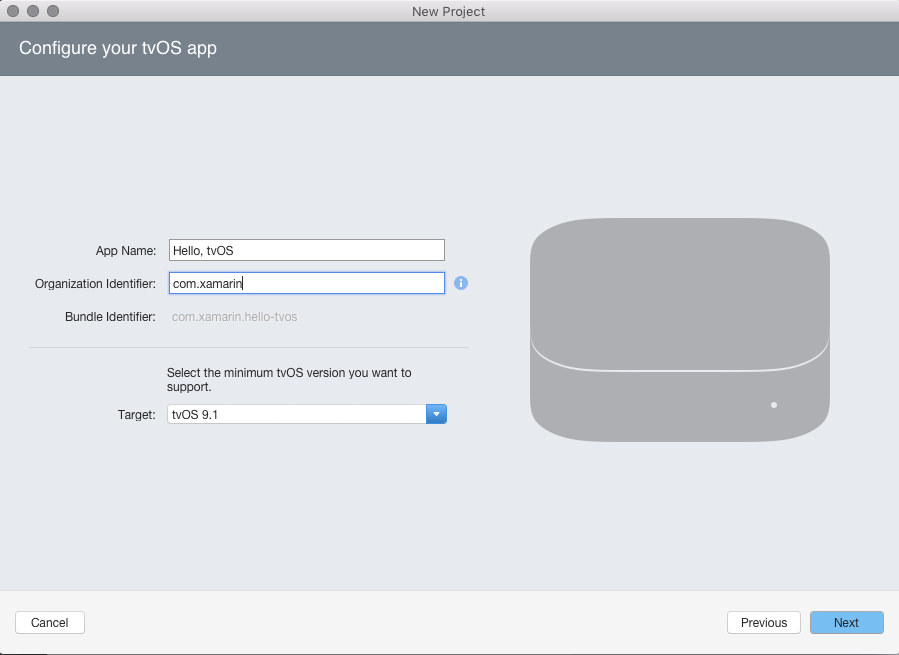Click the grayed-out Bundle Identifier value
The width and height of the screenshot is (899, 655).
tap(233, 316)
